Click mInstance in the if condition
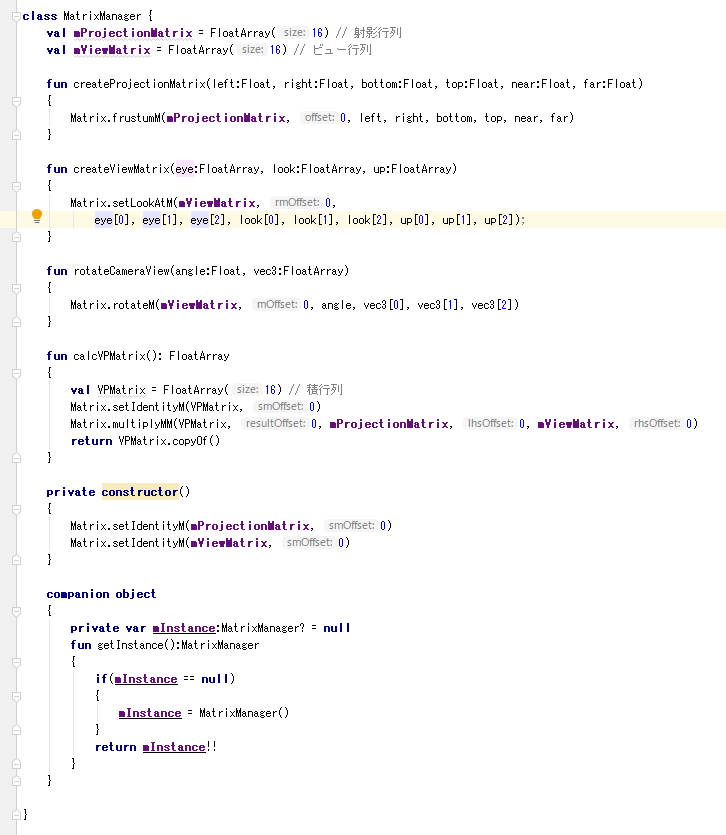This screenshot has height=835, width=726. point(146,680)
